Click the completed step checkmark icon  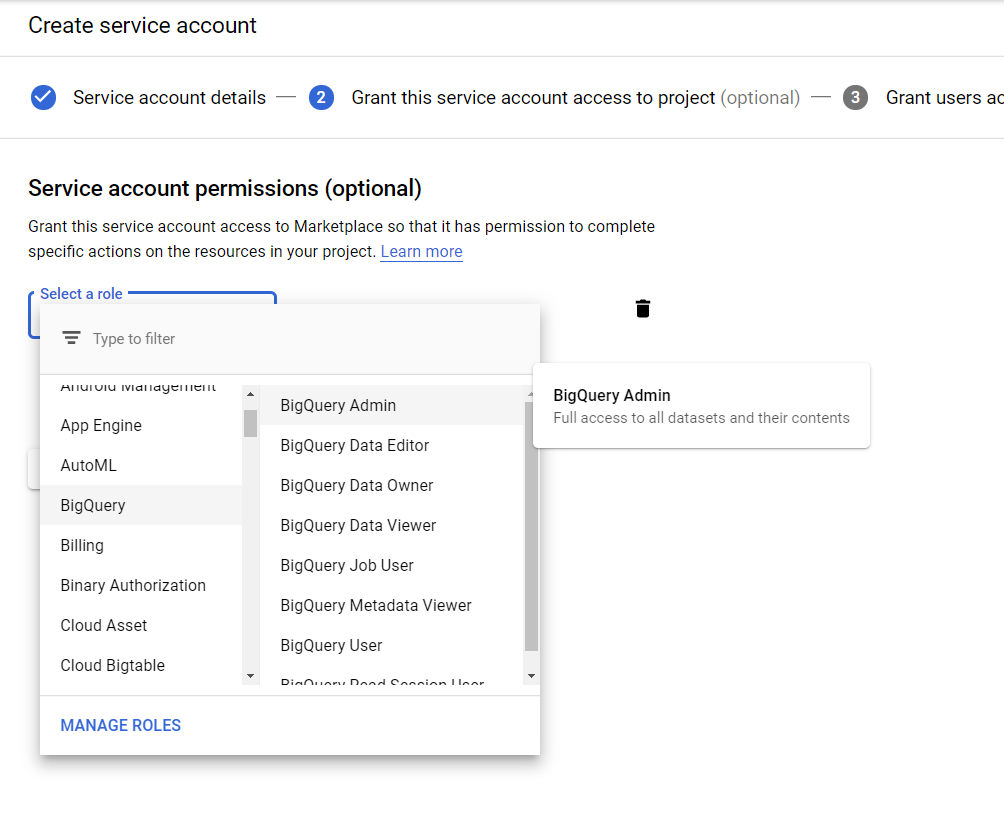pos(43,98)
